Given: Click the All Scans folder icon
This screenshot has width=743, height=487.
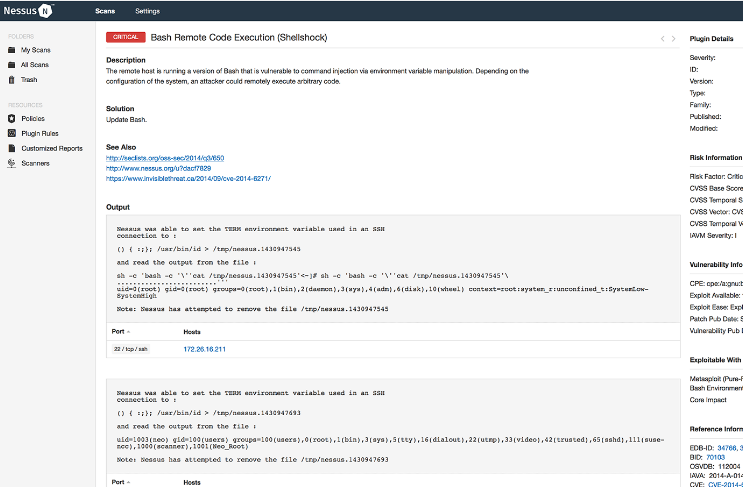Looking at the screenshot, I should click(x=12, y=65).
